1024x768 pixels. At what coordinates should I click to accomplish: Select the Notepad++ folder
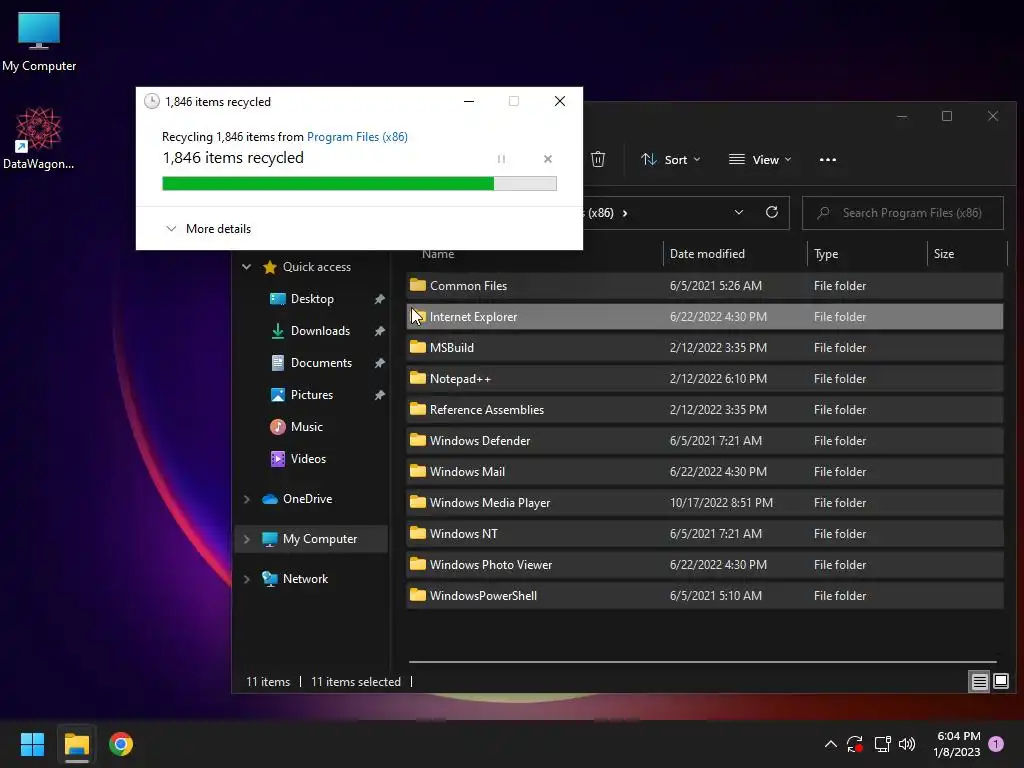coord(705,379)
